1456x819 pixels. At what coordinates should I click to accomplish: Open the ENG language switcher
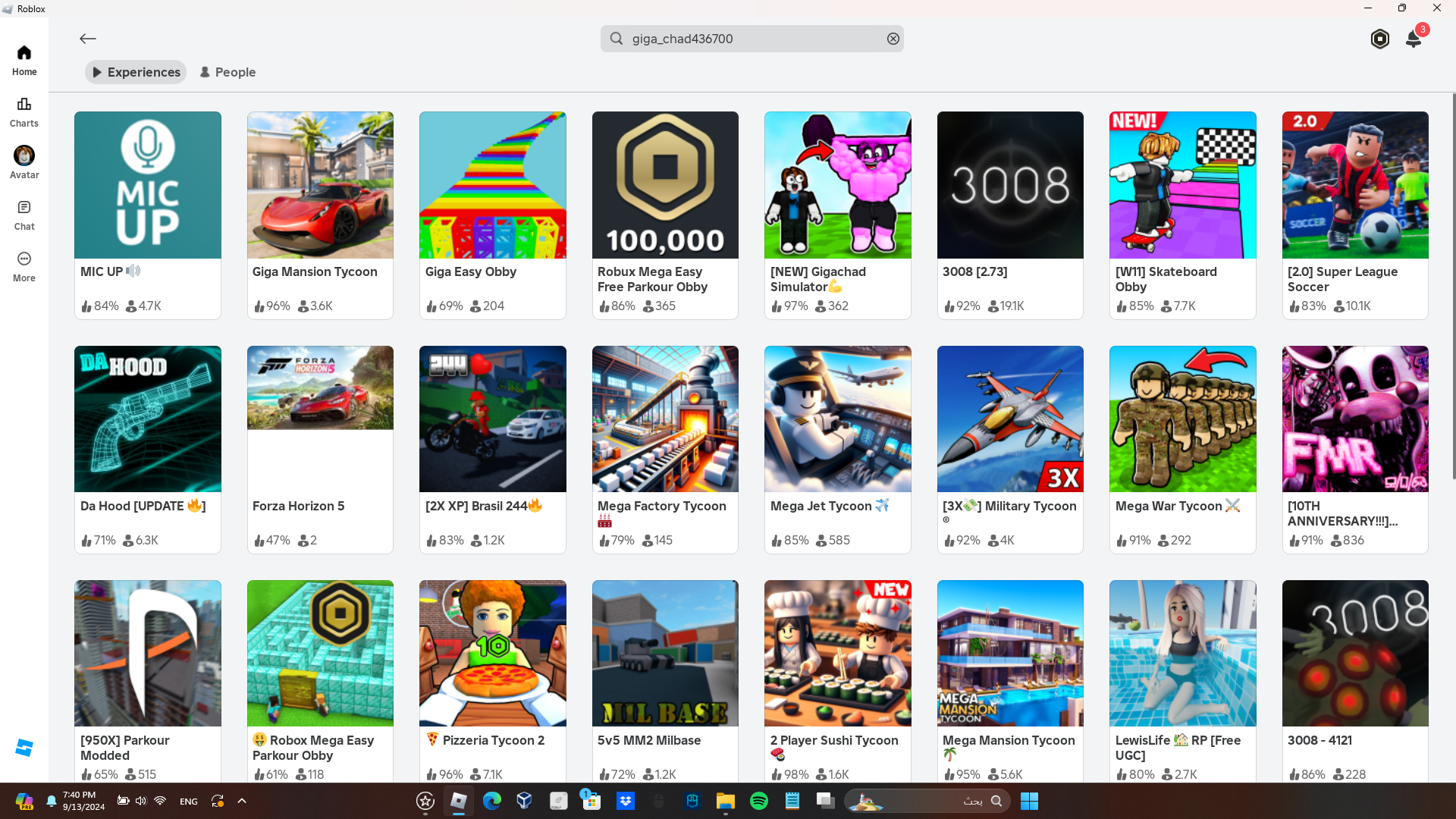189,802
